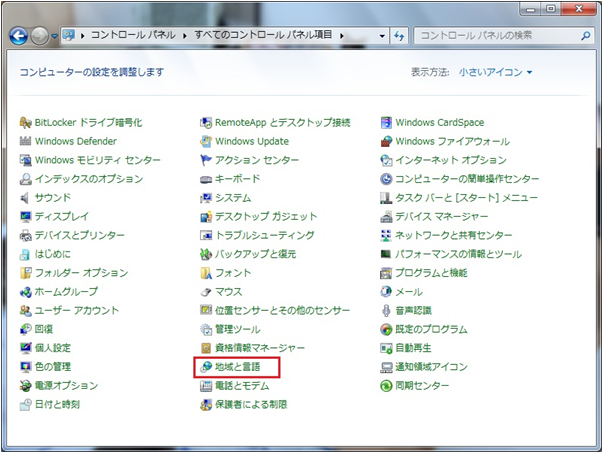Open the 電話とモデム link
603x453 pixels.
(242, 386)
